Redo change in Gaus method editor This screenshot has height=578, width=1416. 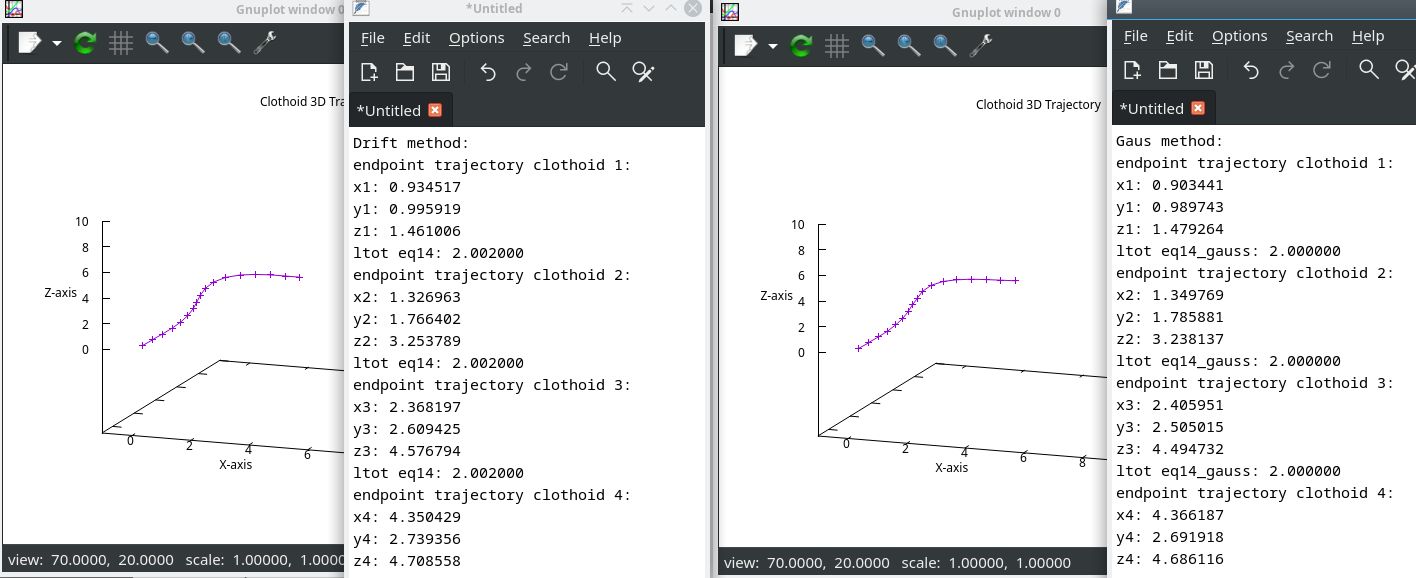1287,69
